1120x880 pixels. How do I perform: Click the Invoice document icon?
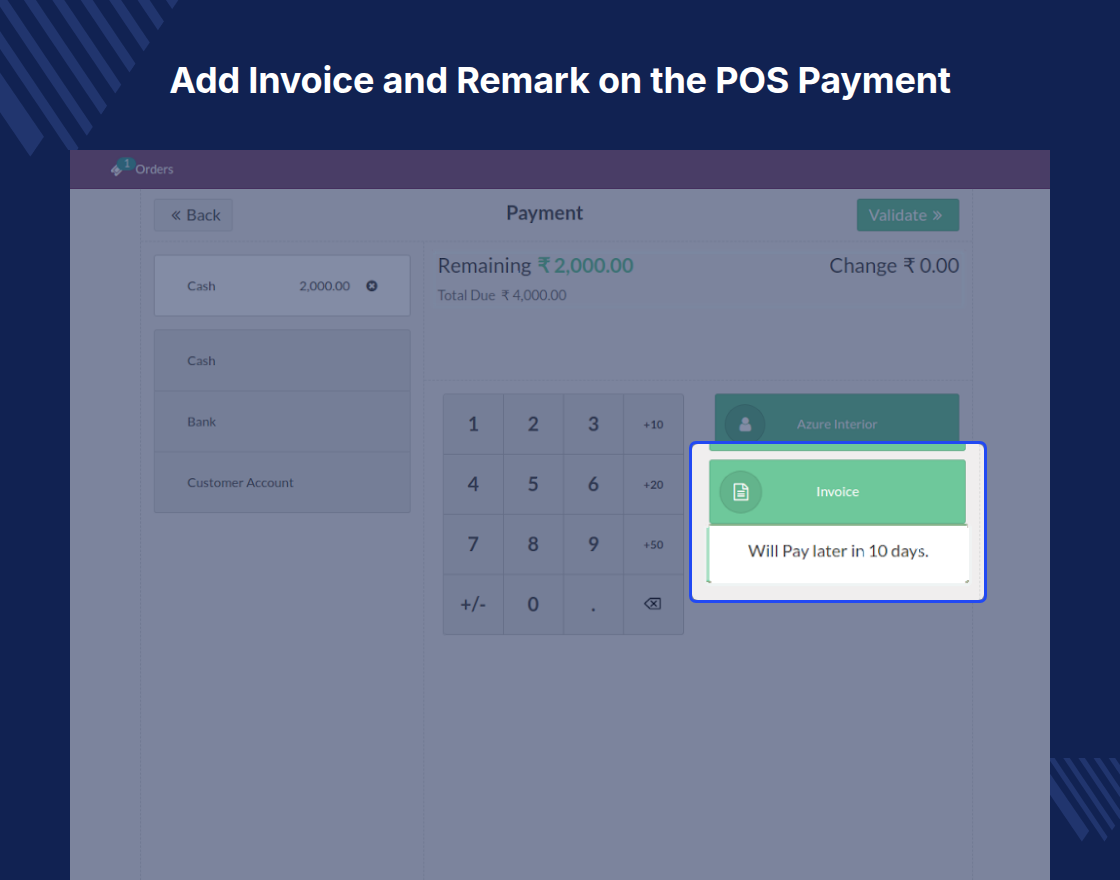(741, 491)
